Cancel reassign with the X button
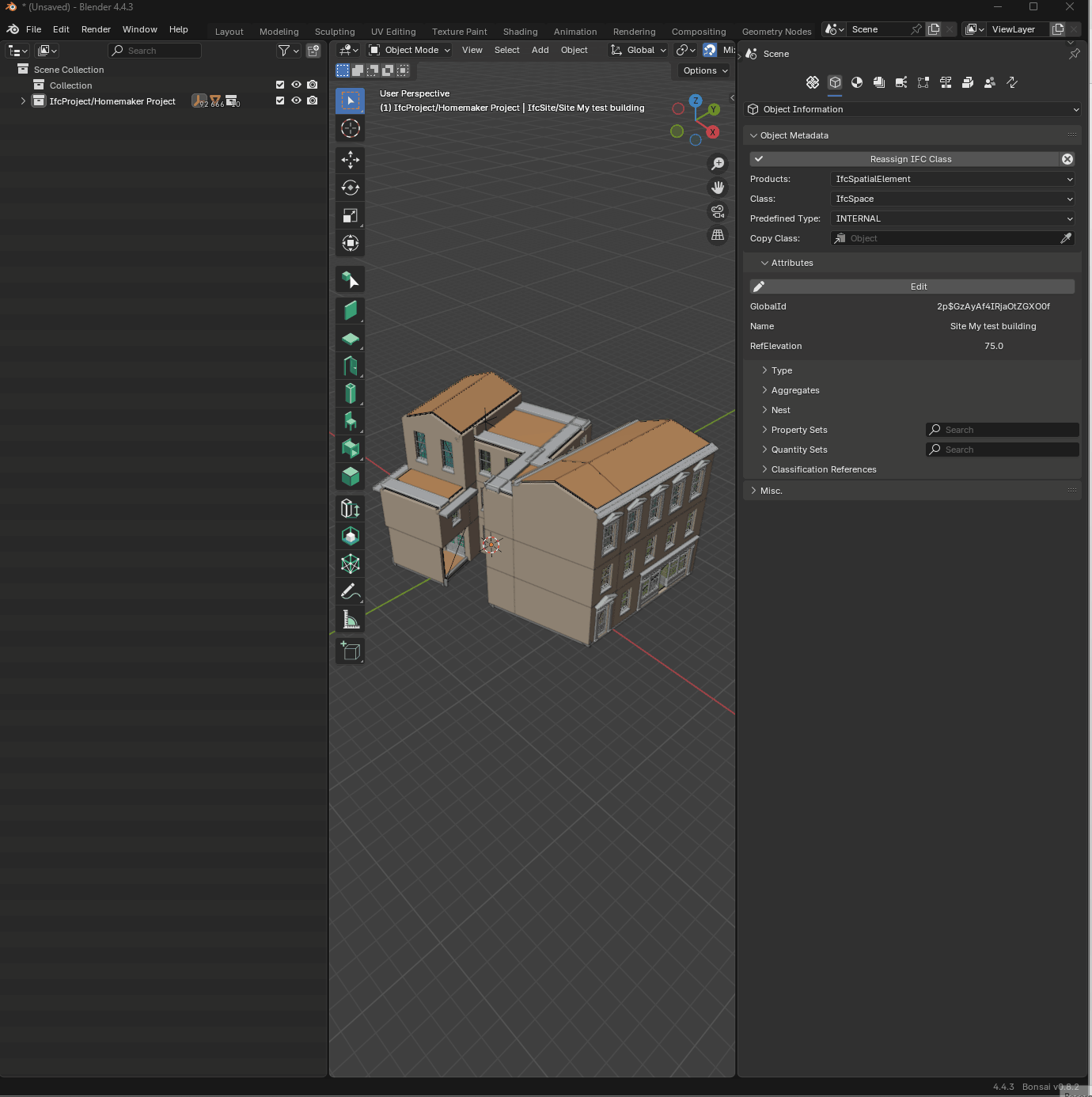1092x1097 pixels. 1067,159
